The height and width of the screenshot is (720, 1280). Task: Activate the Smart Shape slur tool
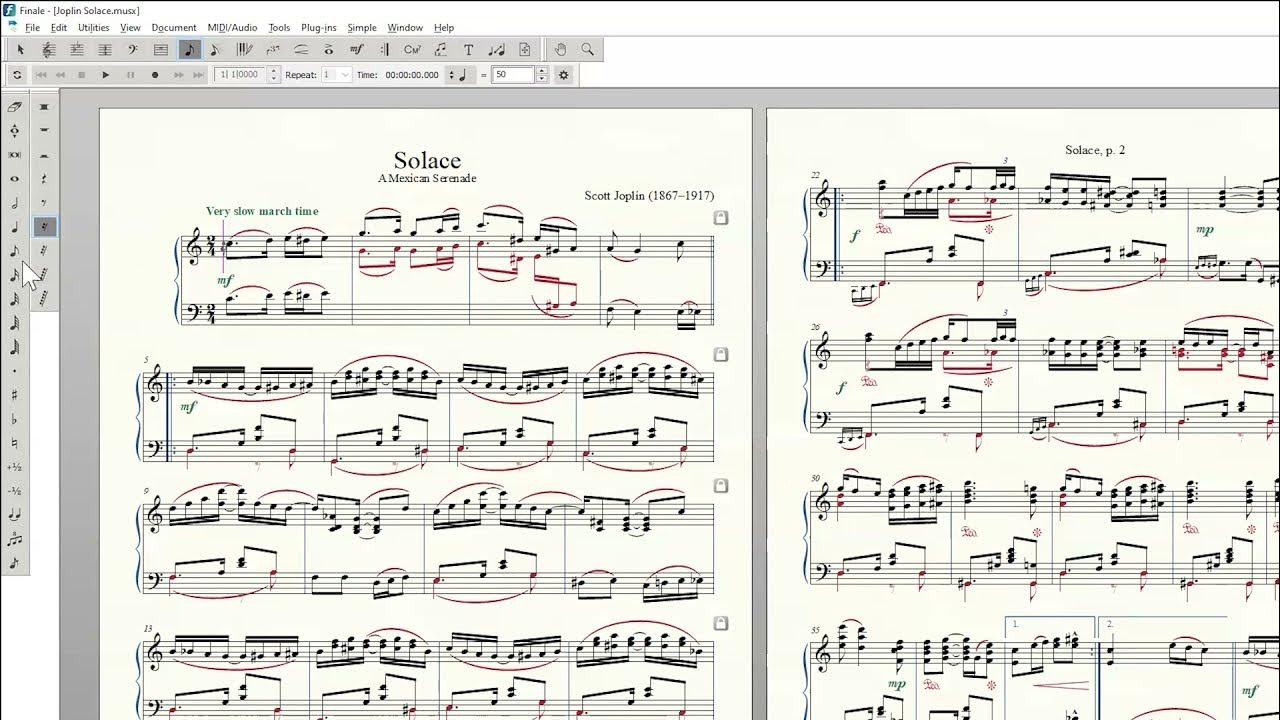301,49
